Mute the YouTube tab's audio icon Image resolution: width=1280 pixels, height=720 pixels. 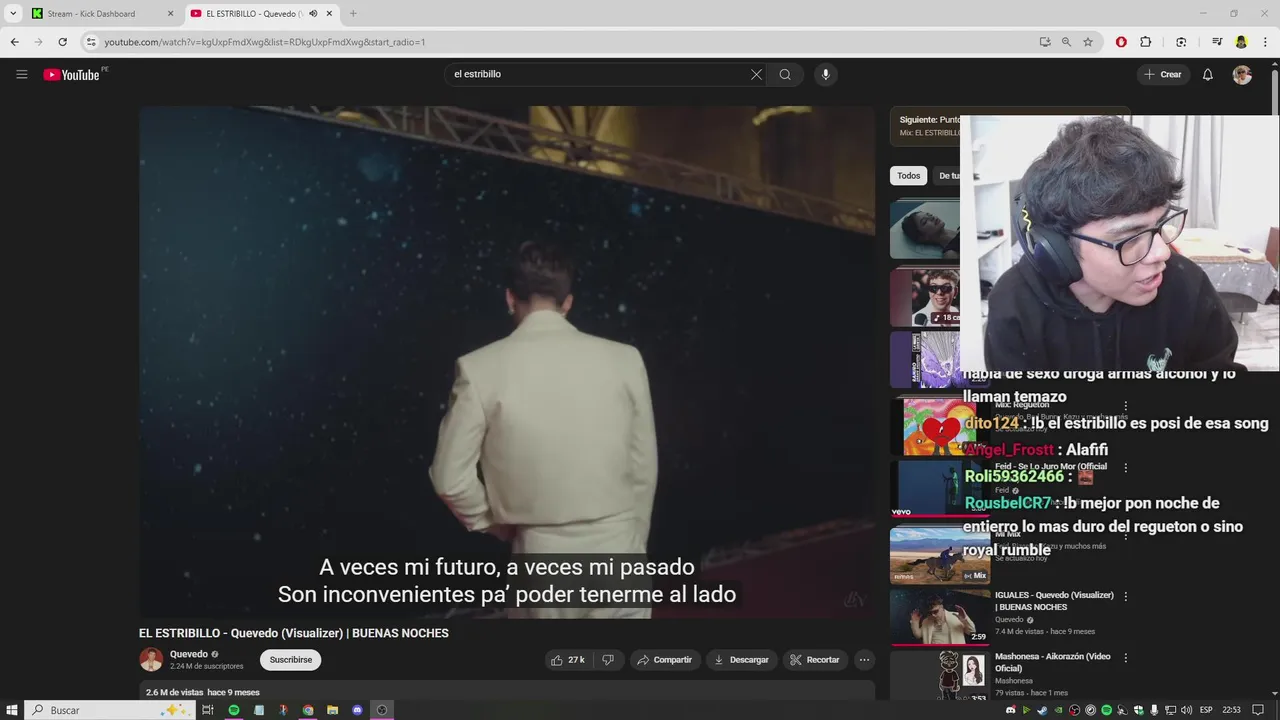click(x=313, y=14)
